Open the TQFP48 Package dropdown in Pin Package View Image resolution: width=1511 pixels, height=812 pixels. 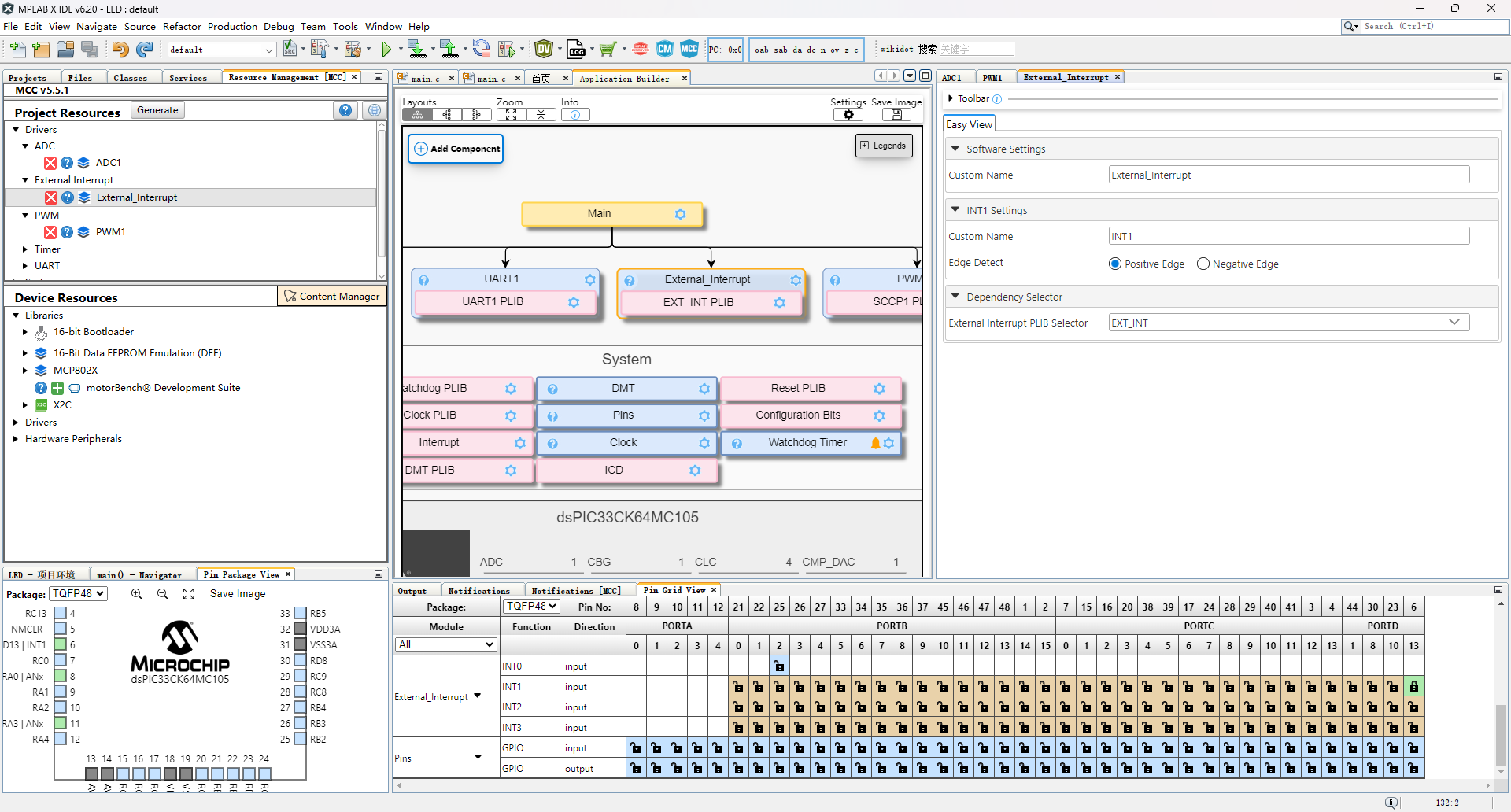[78, 594]
